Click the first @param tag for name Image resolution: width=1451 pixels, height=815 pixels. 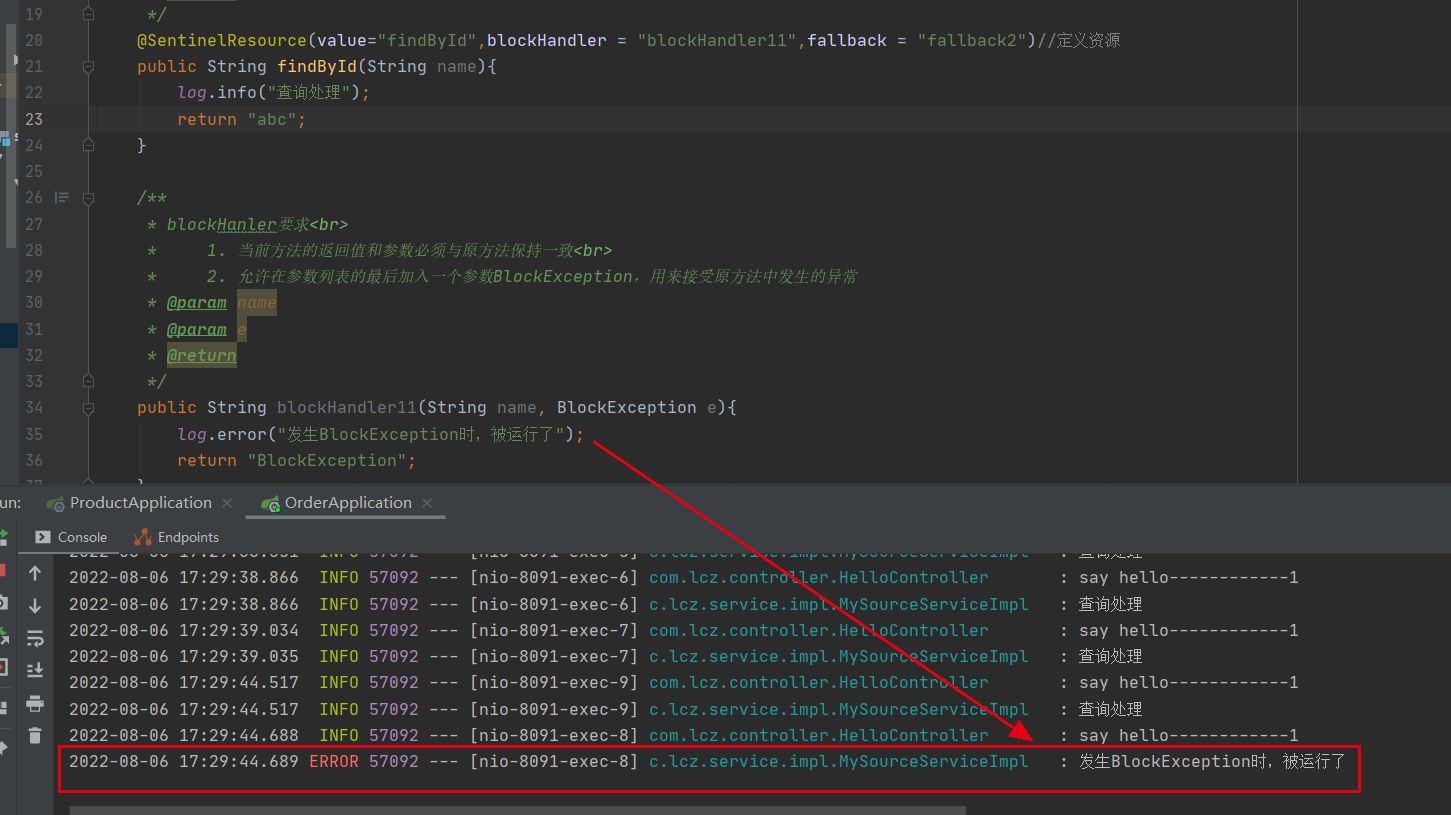click(x=196, y=303)
